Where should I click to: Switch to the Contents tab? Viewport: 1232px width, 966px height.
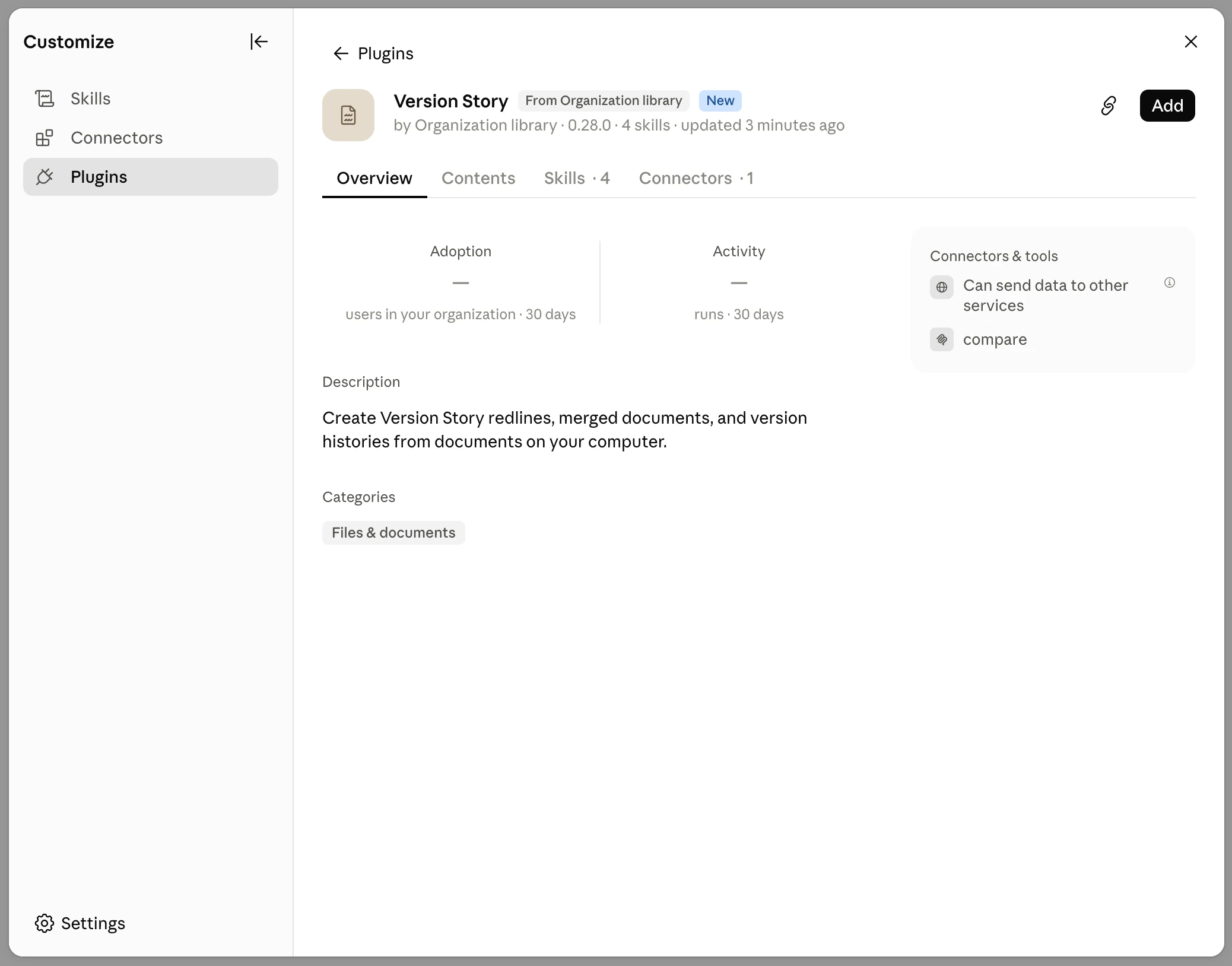(x=478, y=178)
